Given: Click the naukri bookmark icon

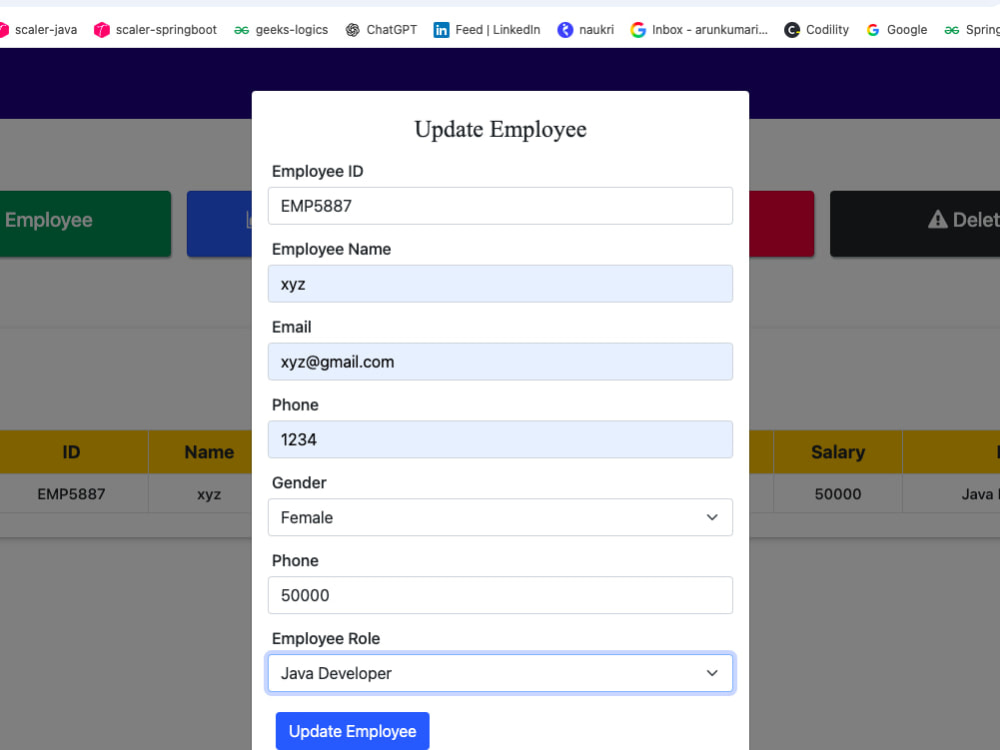Looking at the screenshot, I should pyautogui.click(x=565, y=30).
